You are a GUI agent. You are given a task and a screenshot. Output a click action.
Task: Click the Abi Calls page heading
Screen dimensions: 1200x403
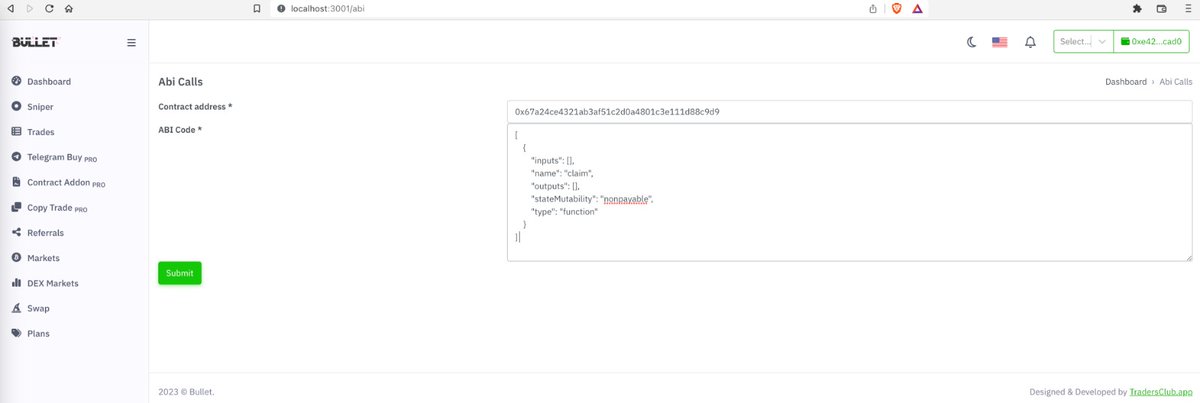click(181, 82)
